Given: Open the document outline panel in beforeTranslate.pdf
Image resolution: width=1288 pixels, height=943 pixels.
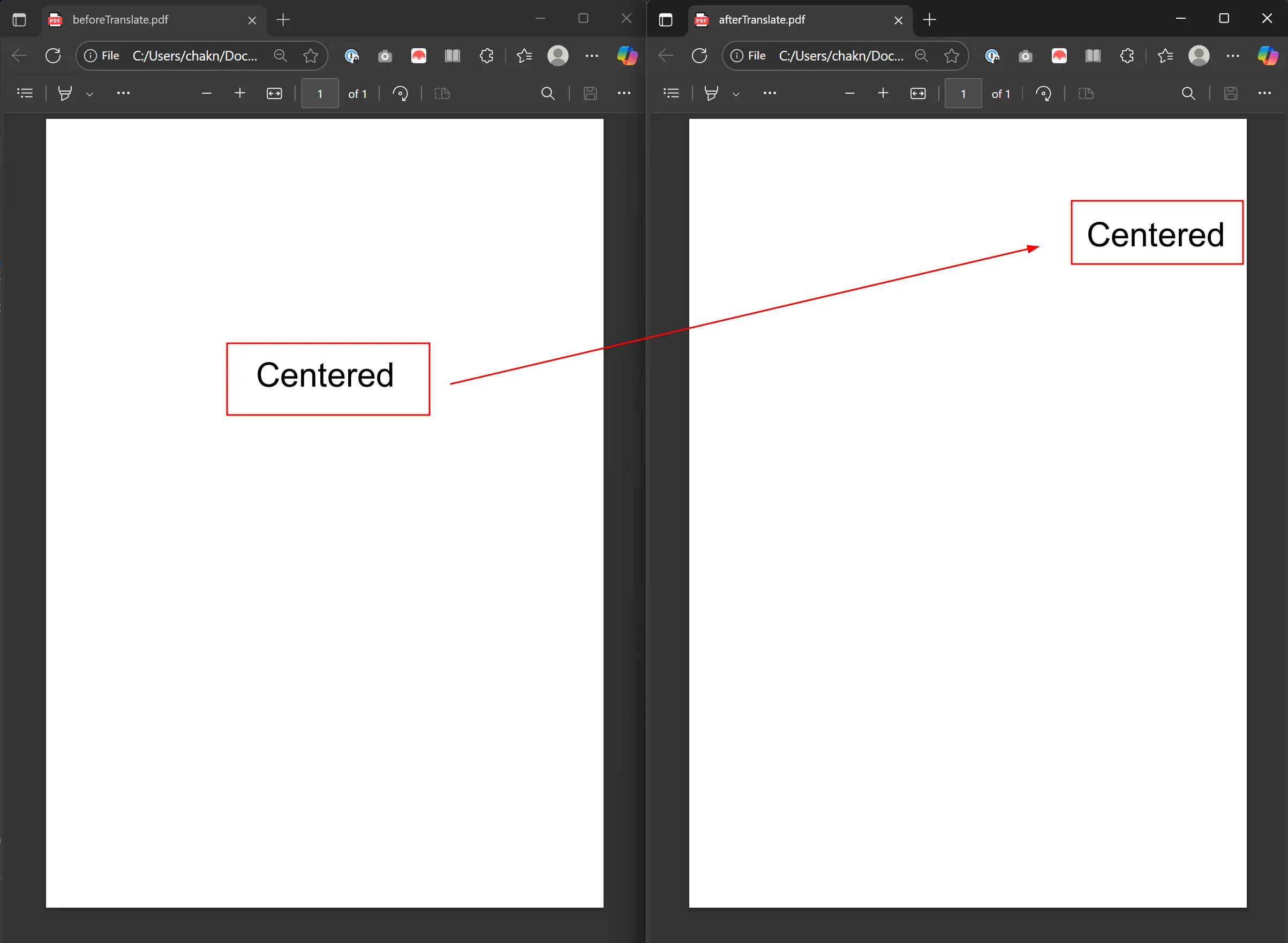Looking at the screenshot, I should click(25, 93).
